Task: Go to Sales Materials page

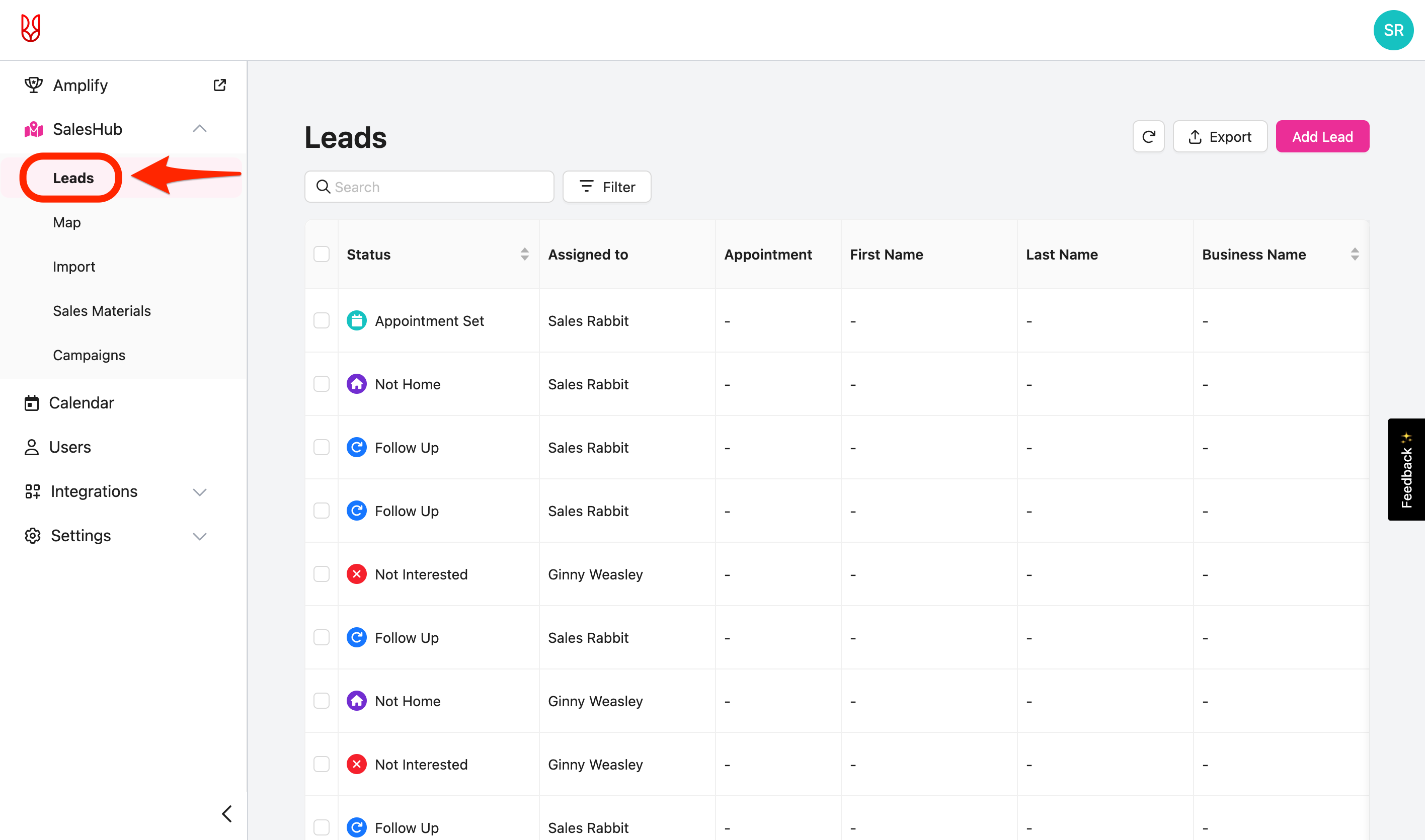Action: pyautogui.click(x=102, y=311)
